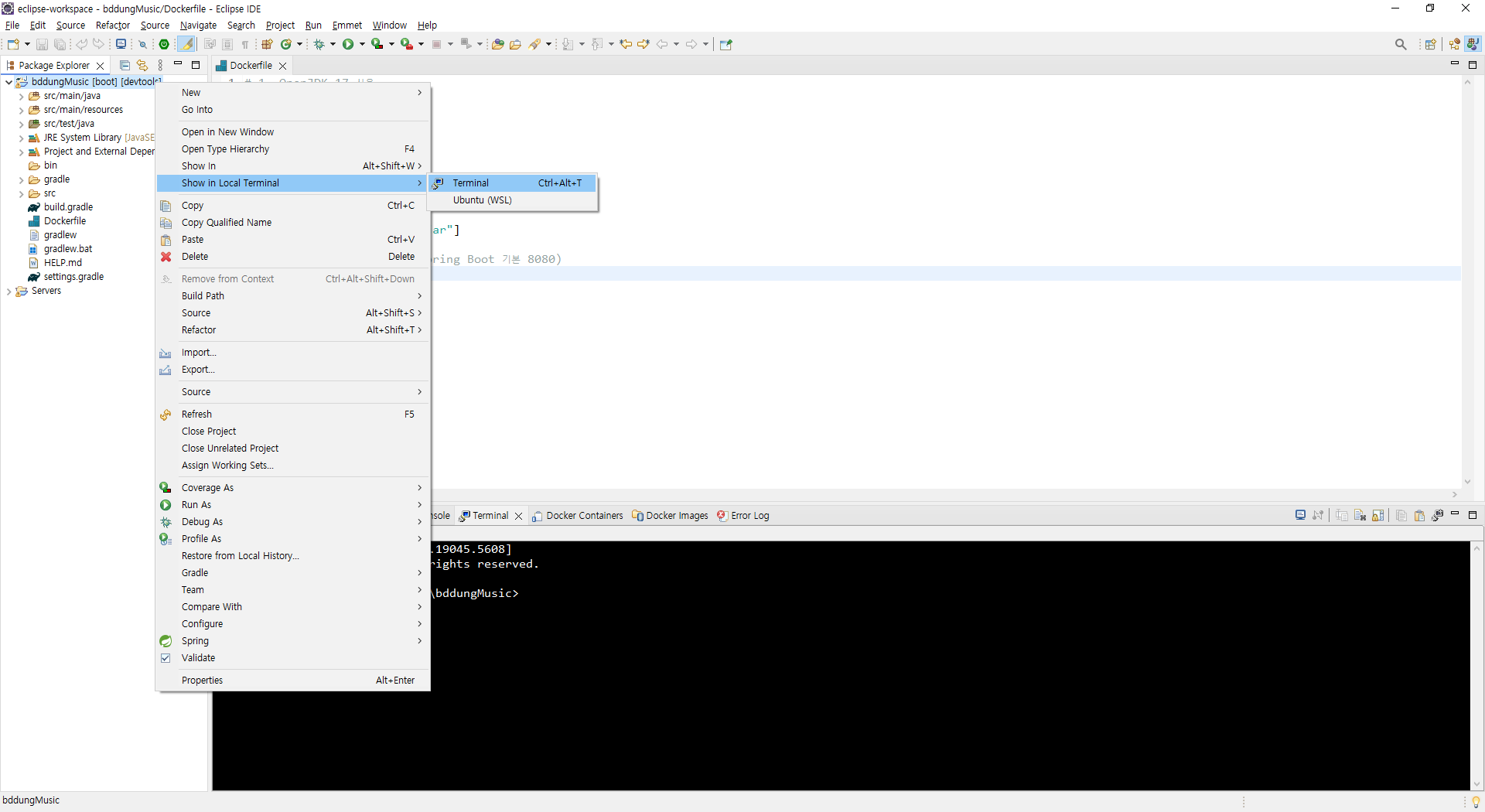Image resolution: width=1485 pixels, height=812 pixels.
Task: Click the New Java Class toolbar icon
Action: [x=286, y=44]
